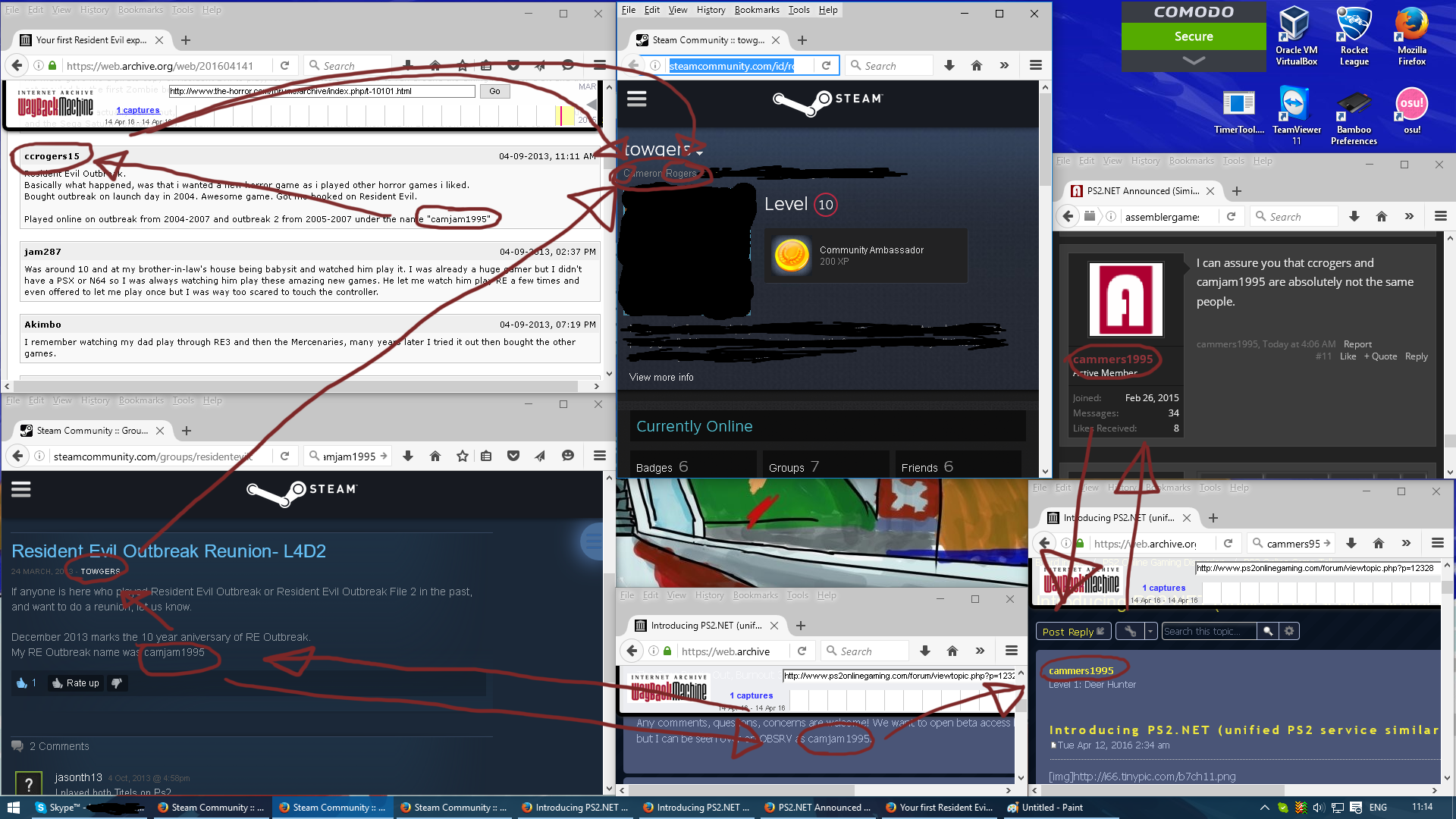This screenshot has height=819, width=1456.
Task: Click the thumbs-down icon on the Outbreak Reunion post
Action: coord(117,683)
